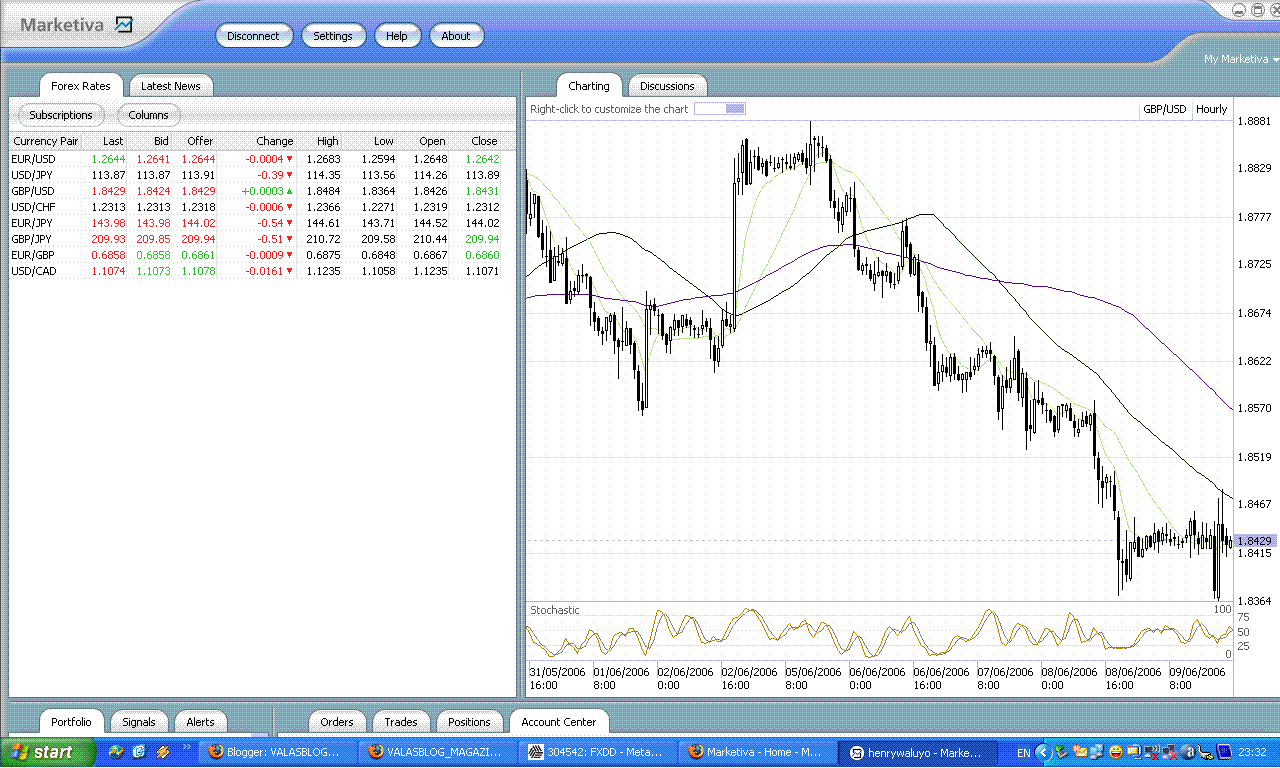Click the Offer column header
Viewport: 1280px width, 768px height.
pyautogui.click(x=195, y=141)
